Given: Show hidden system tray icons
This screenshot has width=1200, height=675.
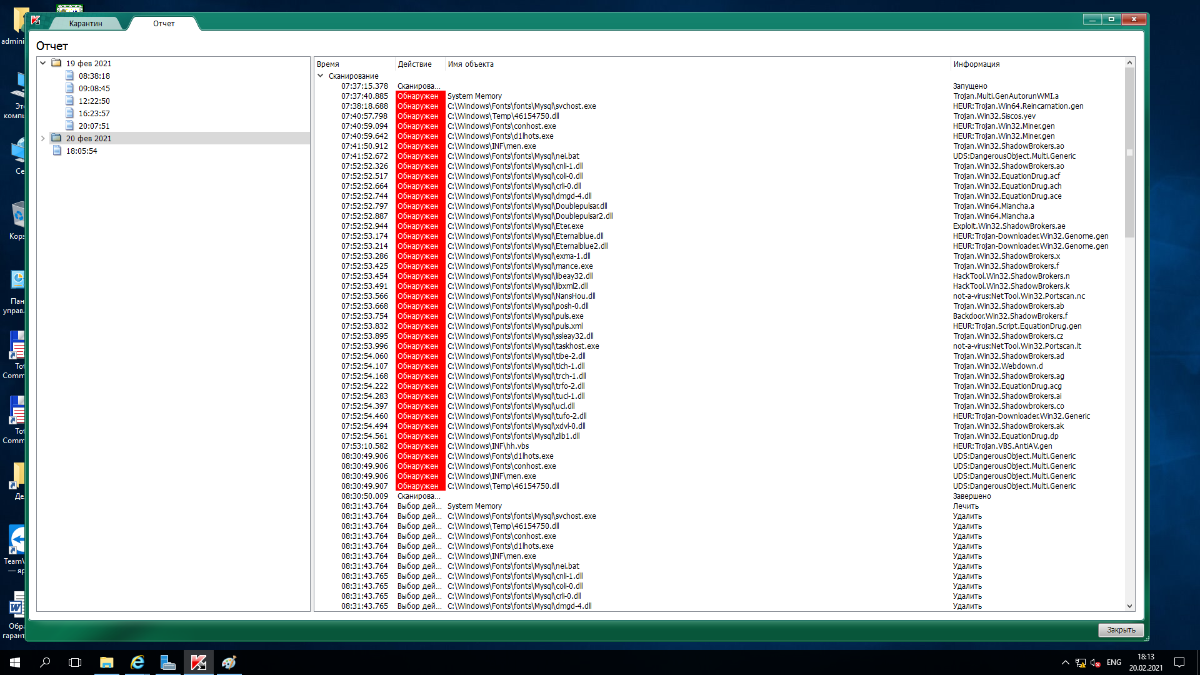Looking at the screenshot, I should click(x=1063, y=662).
